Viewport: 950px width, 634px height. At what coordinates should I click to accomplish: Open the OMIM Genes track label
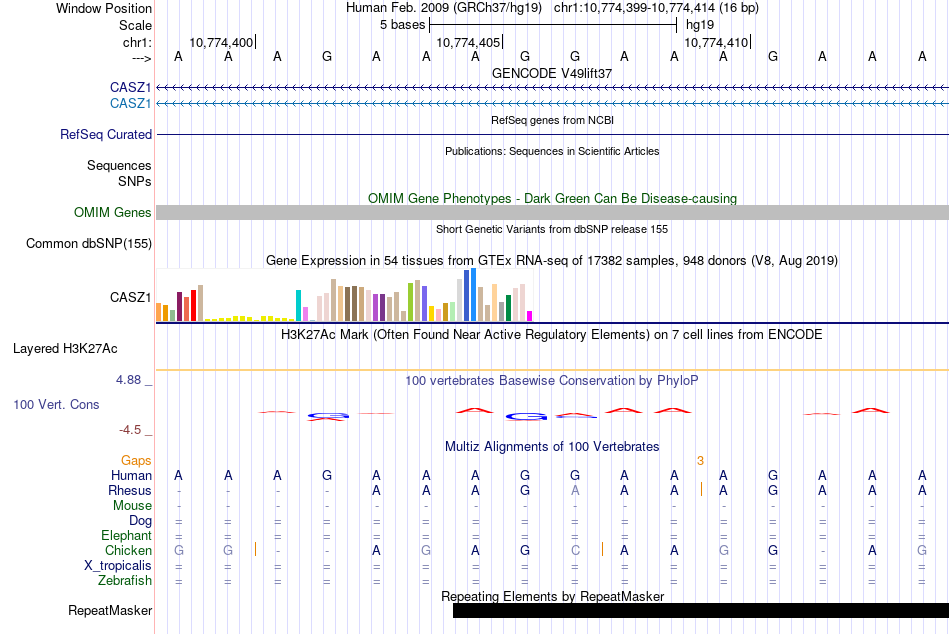[x=113, y=212]
